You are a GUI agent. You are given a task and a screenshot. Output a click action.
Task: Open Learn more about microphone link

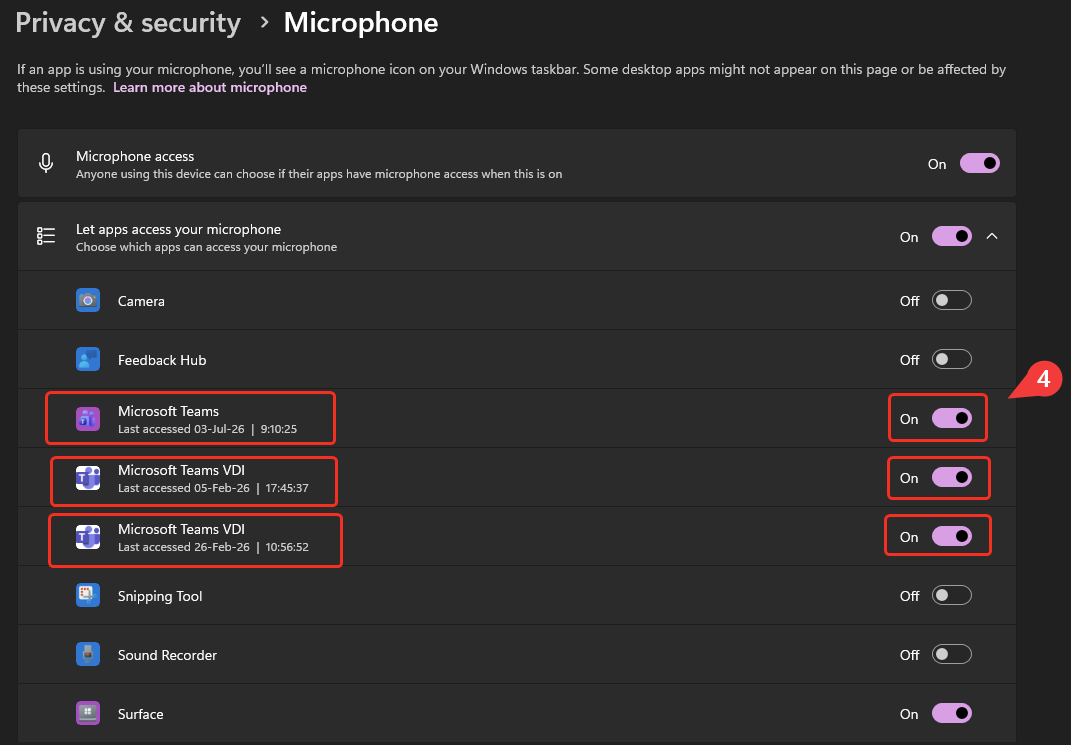pyautogui.click(x=210, y=87)
